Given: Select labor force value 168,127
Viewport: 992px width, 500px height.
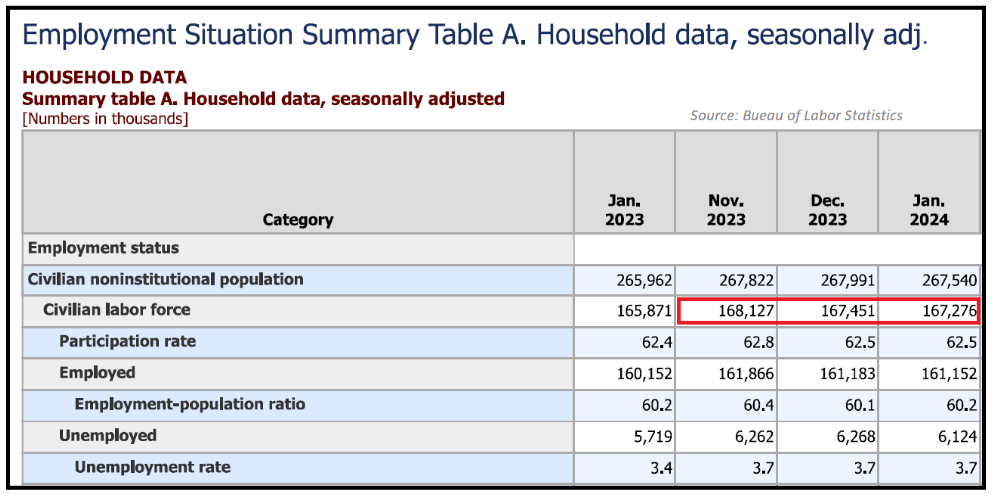Looking at the screenshot, I should [746, 311].
